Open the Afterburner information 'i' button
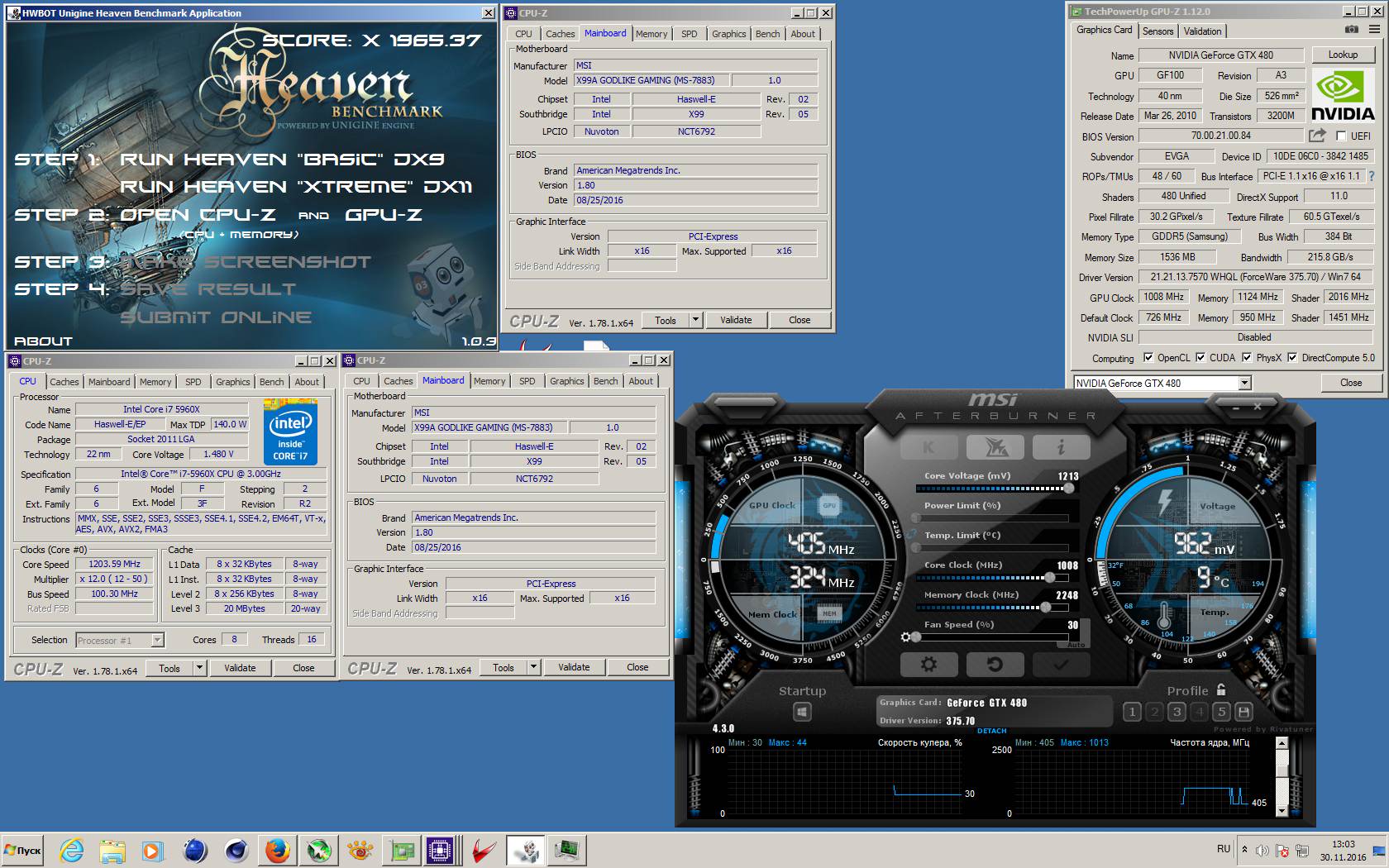This screenshot has height=868, width=1389. pyautogui.click(x=1061, y=447)
